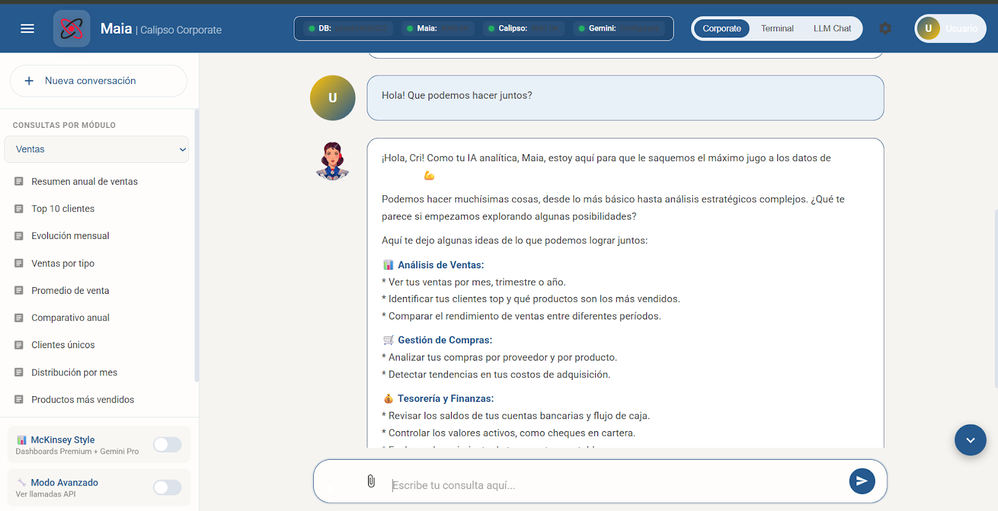This screenshot has height=511, width=998.
Task: Start a Nueva conversación
Action: pyautogui.click(x=99, y=81)
